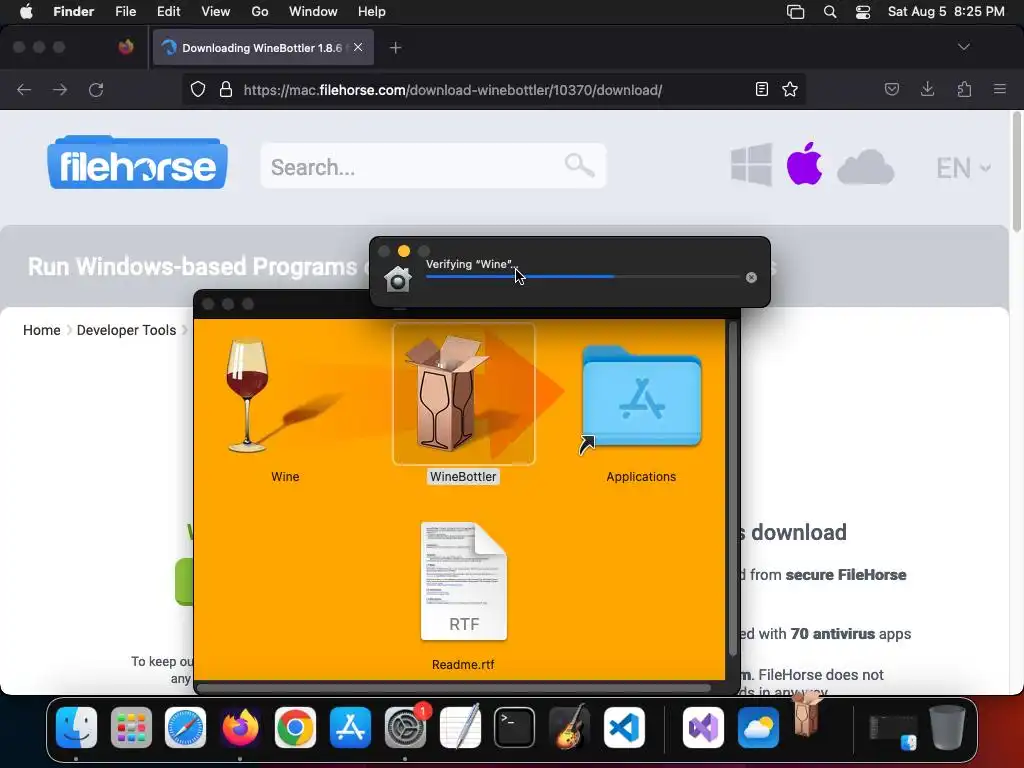Click the magnifier search icon on FileHorse
This screenshot has width=1024, height=768.
click(579, 165)
